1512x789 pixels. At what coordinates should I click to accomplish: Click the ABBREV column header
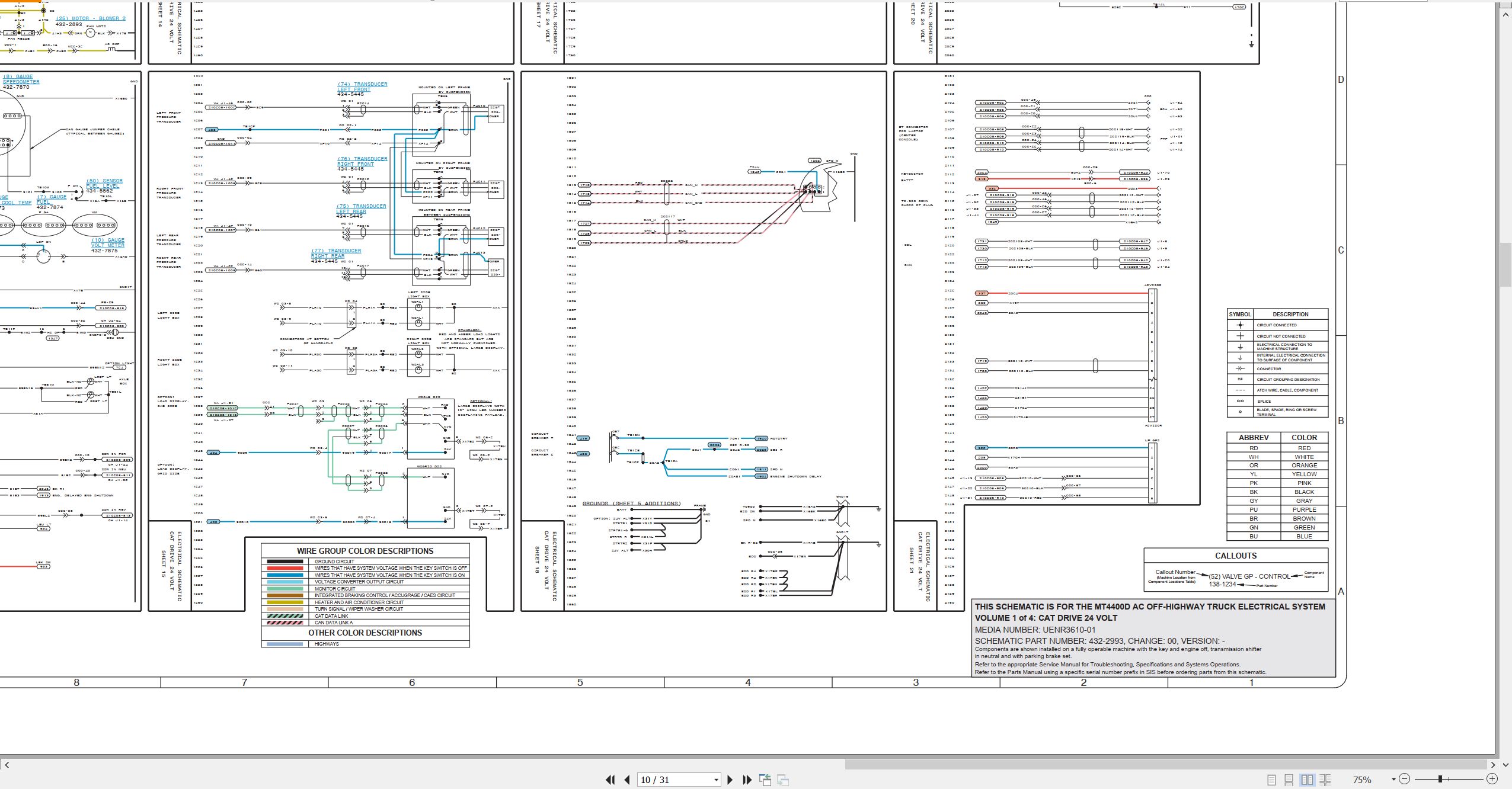click(x=1254, y=437)
